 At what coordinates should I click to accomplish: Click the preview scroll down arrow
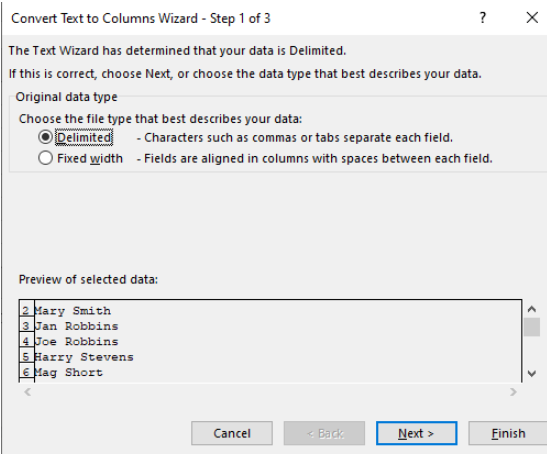click(532, 373)
